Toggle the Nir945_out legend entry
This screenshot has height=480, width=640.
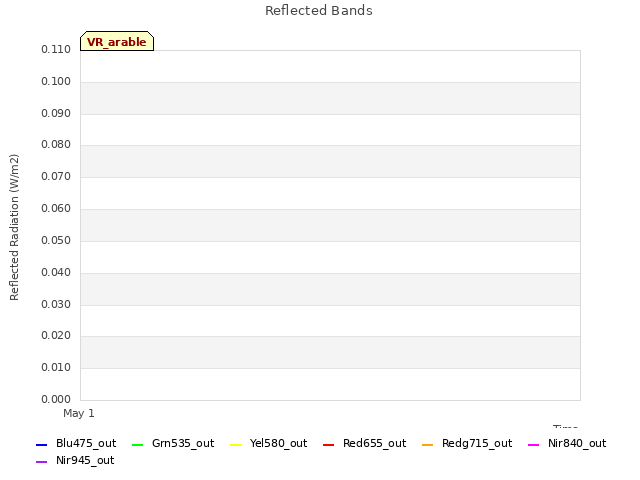pos(75,460)
